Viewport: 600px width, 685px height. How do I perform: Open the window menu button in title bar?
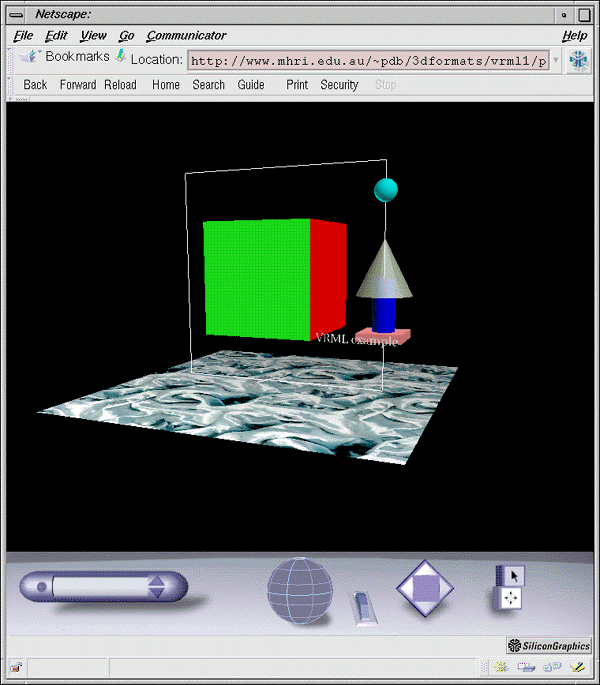pyautogui.click(x=15, y=13)
